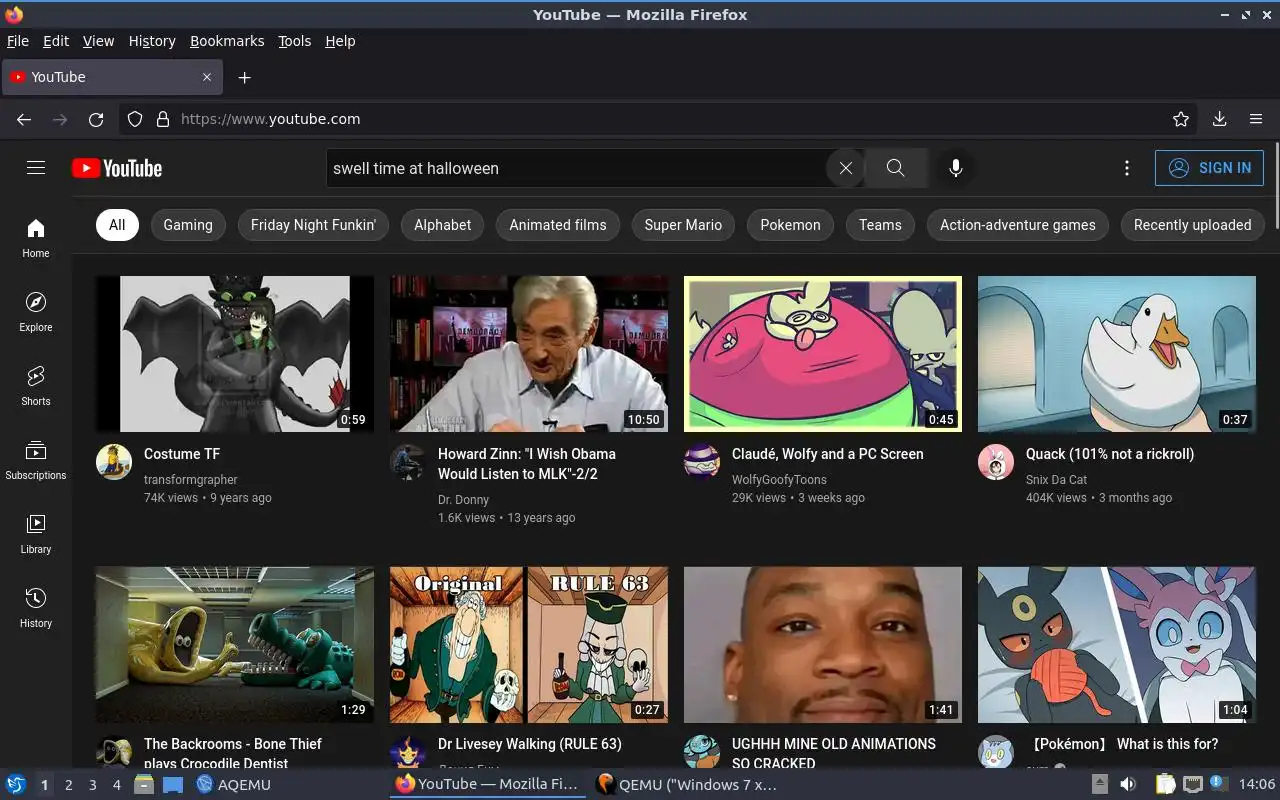Open the History menu
Viewport: 1280px width, 800px height.
tap(152, 41)
